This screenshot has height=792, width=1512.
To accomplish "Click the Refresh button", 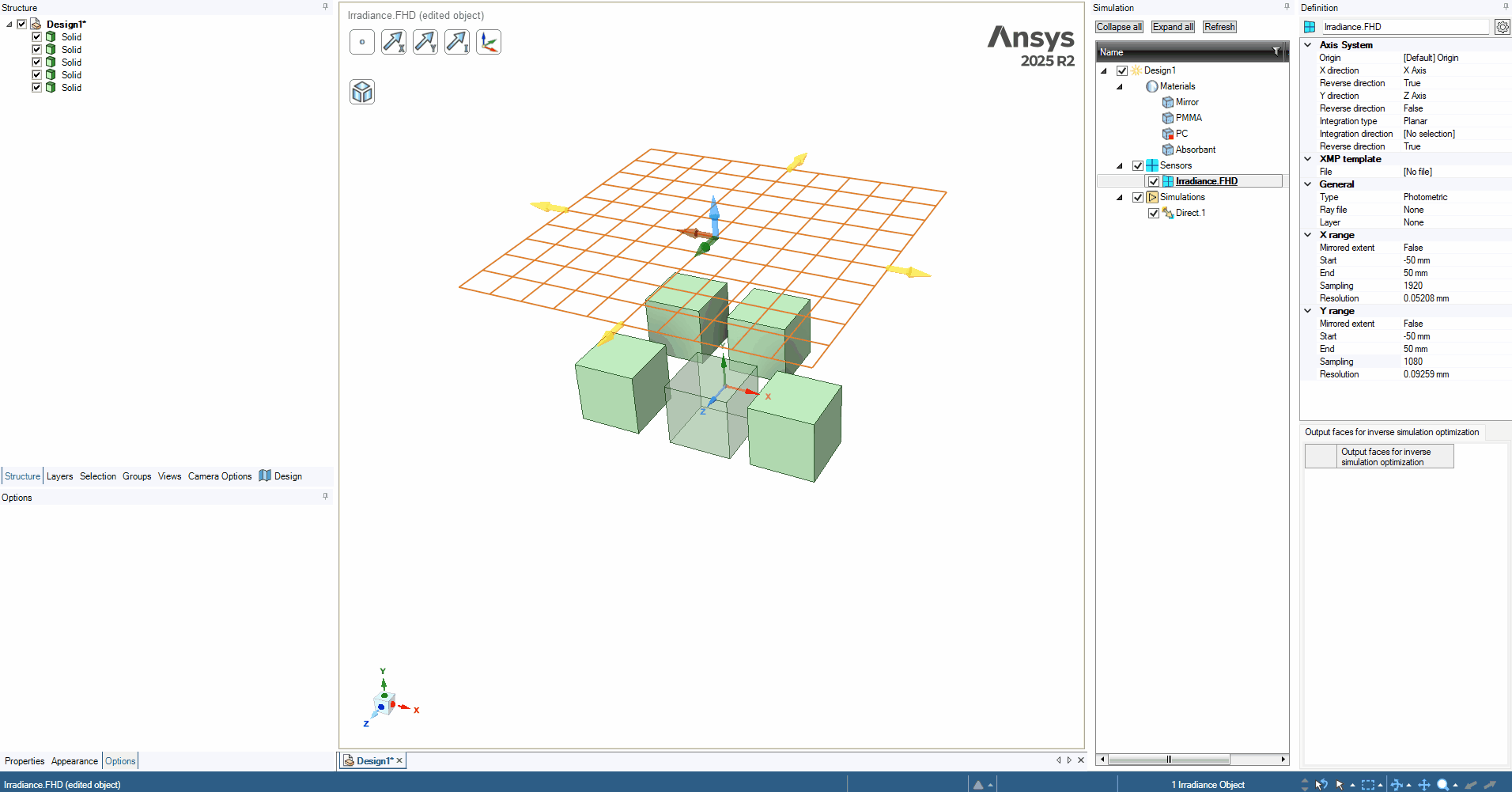I will pyautogui.click(x=1219, y=27).
